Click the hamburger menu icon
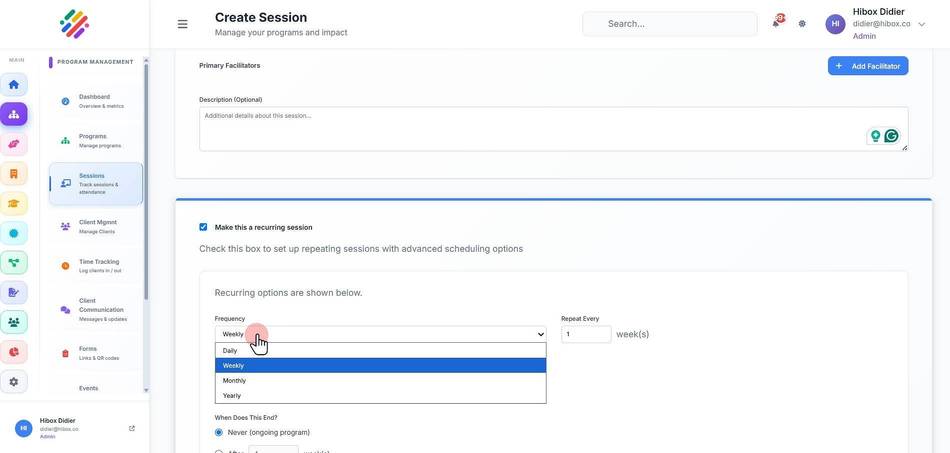The width and height of the screenshot is (950, 453). point(182,24)
